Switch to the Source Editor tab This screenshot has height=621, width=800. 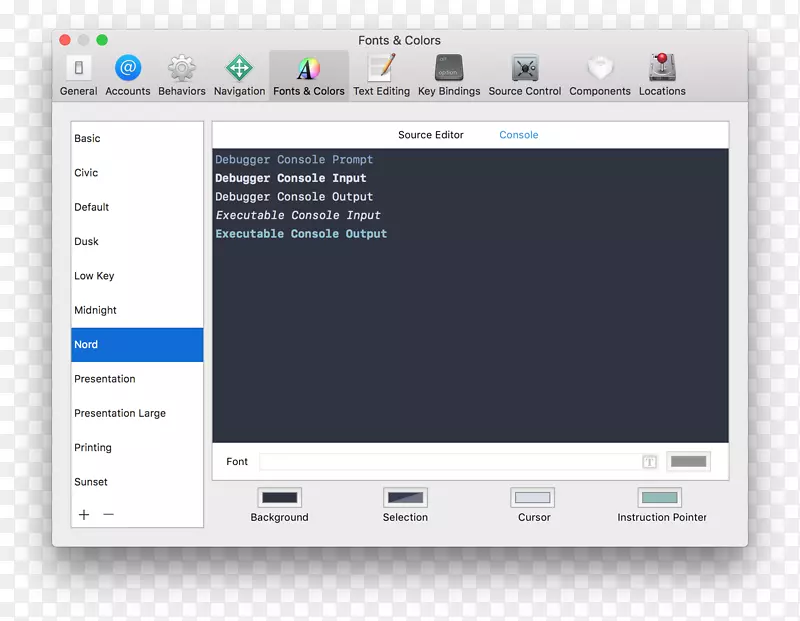[431, 134]
